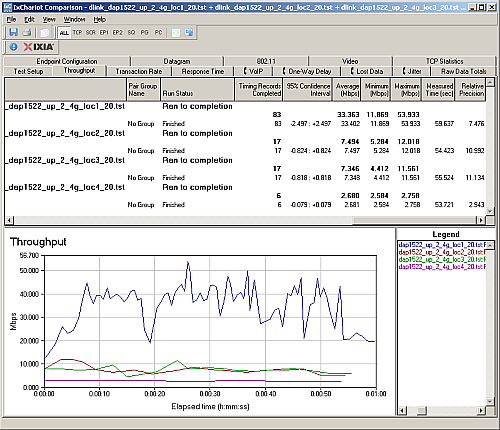
Task: Switch to the TCP Statistics tab
Action: 444,61
